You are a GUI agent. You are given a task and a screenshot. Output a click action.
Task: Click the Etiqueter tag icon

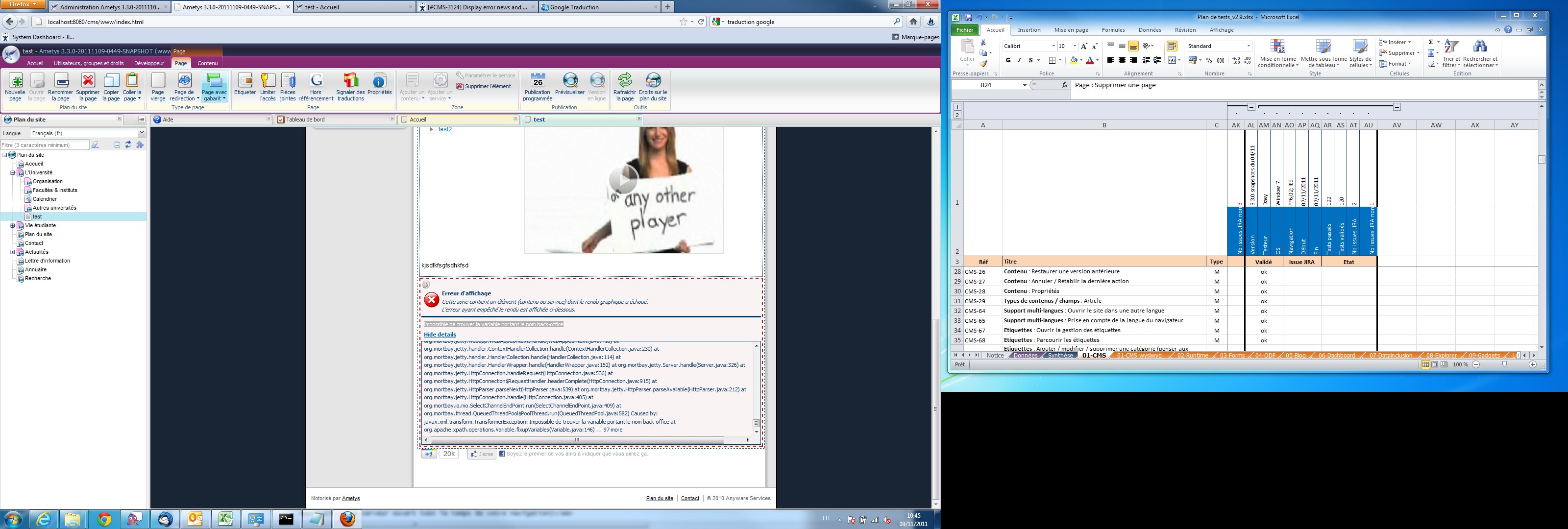[x=245, y=80]
